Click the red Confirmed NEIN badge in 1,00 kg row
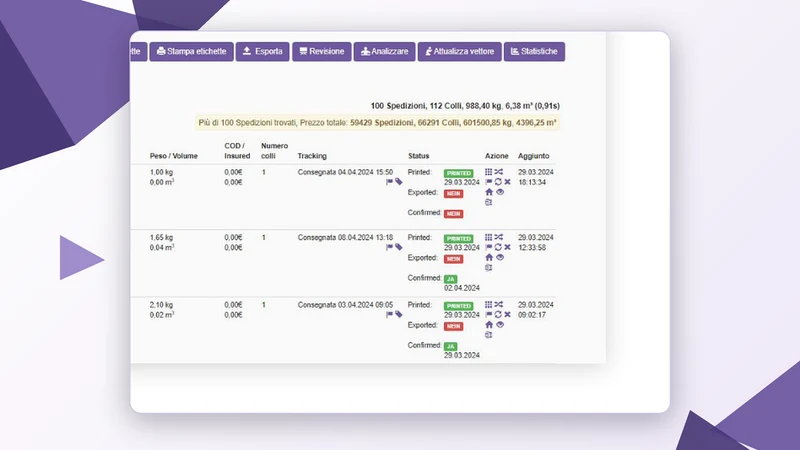Image resolution: width=800 pixels, height=450 pixels. (x=454, y=214)
